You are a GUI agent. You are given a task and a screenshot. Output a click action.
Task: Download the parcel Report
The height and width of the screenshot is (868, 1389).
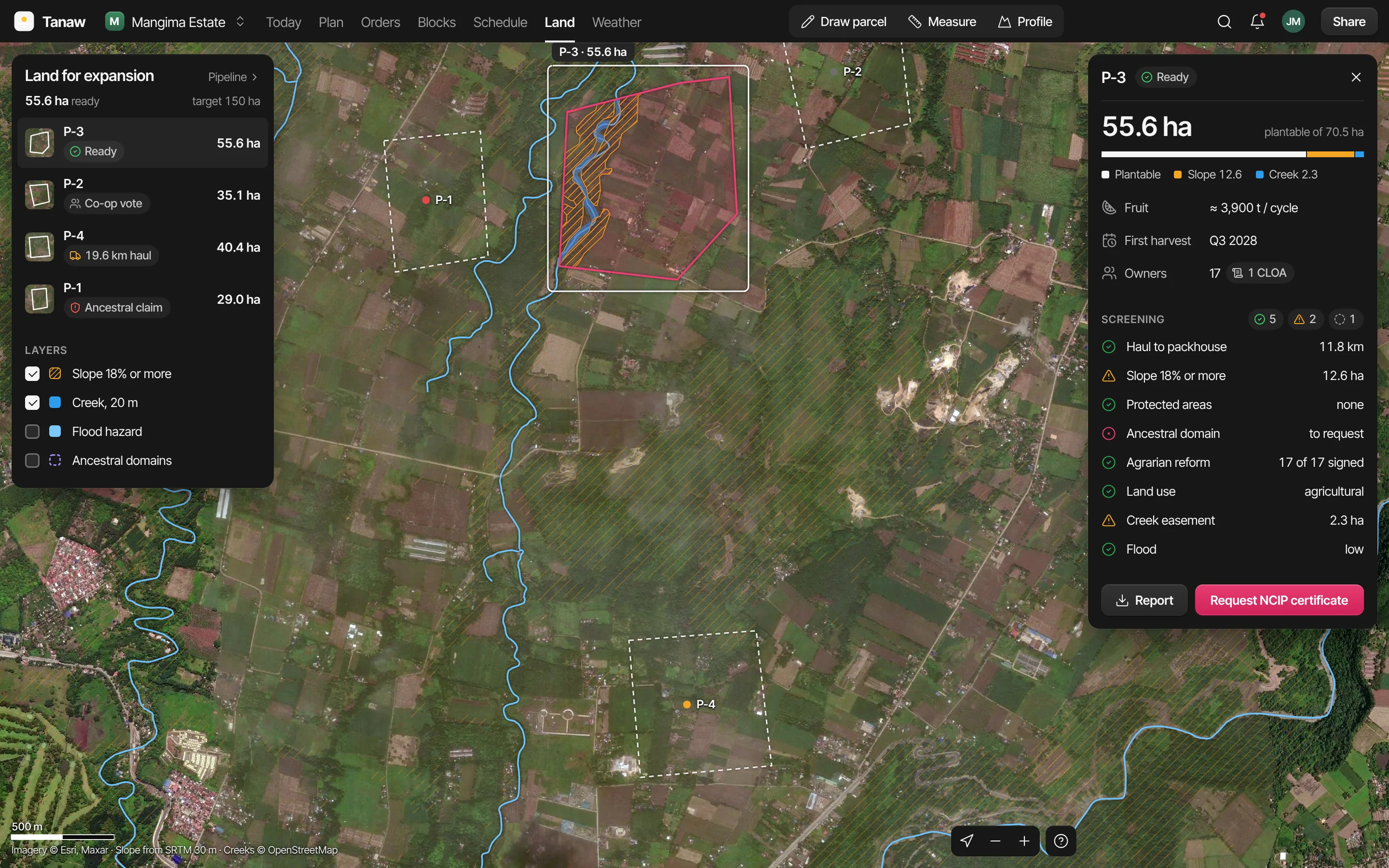coord(1144,600)
